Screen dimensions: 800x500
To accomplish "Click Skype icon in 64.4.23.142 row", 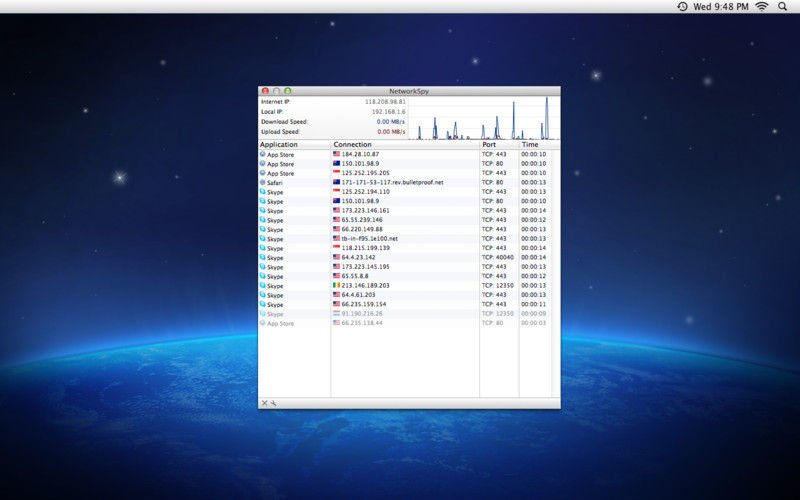I will (x=263, y=257).
